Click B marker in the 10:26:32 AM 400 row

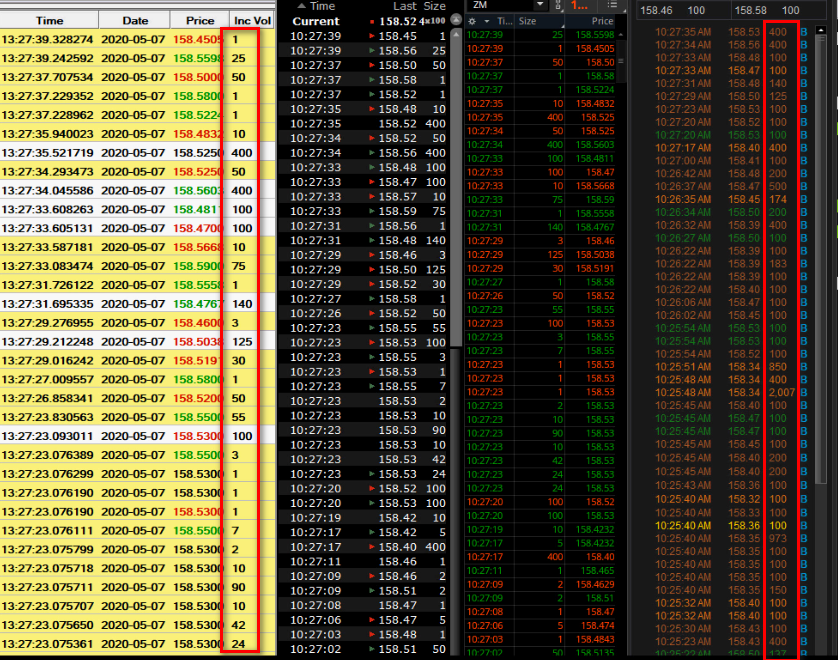804,225
